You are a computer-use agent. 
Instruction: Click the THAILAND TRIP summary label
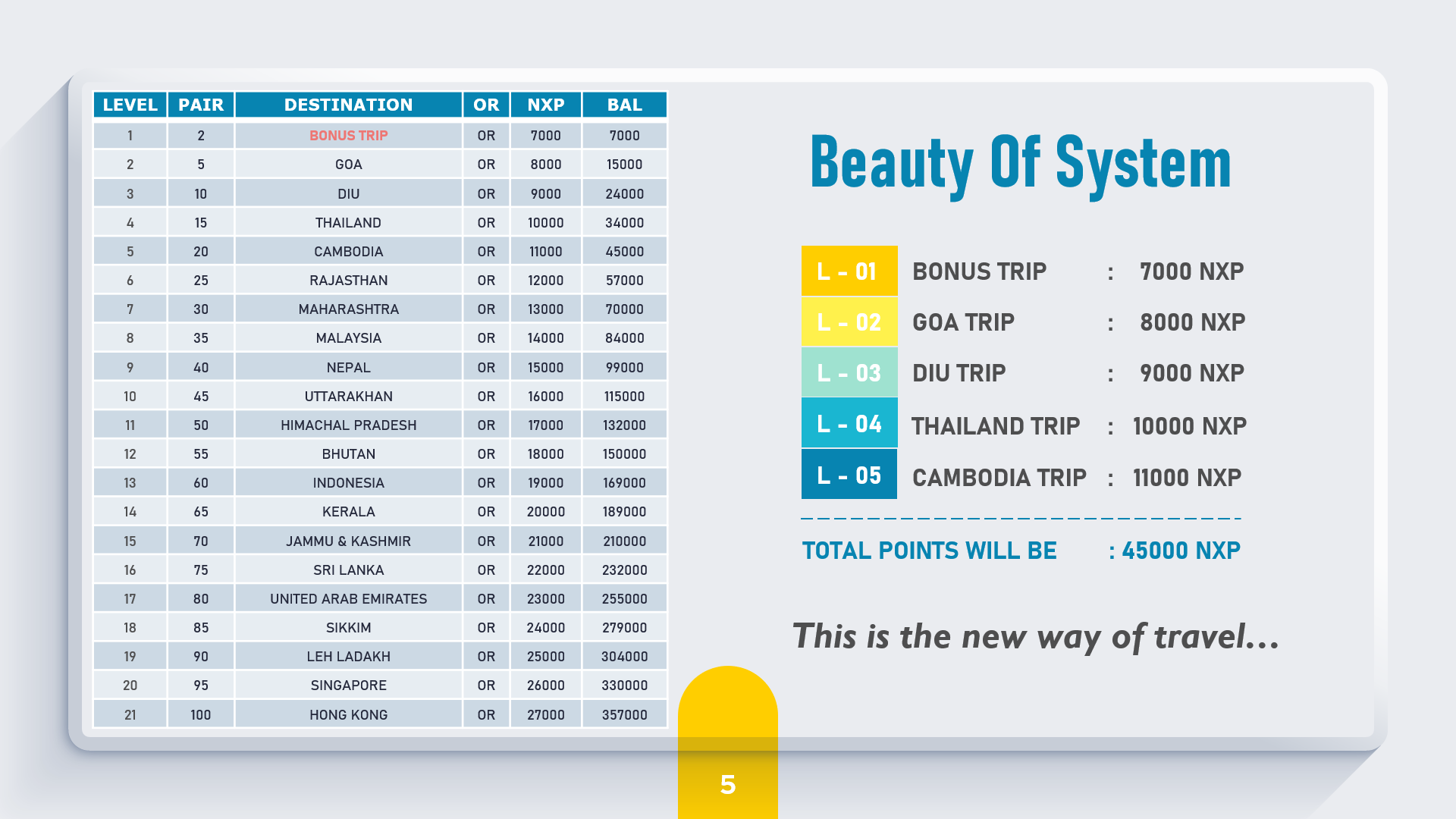tap(996, 426)
